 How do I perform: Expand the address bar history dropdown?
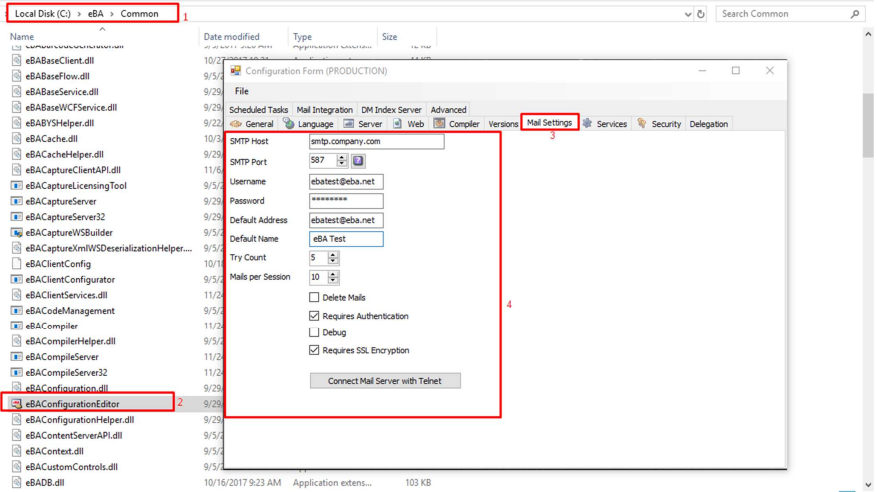(687, 14)
